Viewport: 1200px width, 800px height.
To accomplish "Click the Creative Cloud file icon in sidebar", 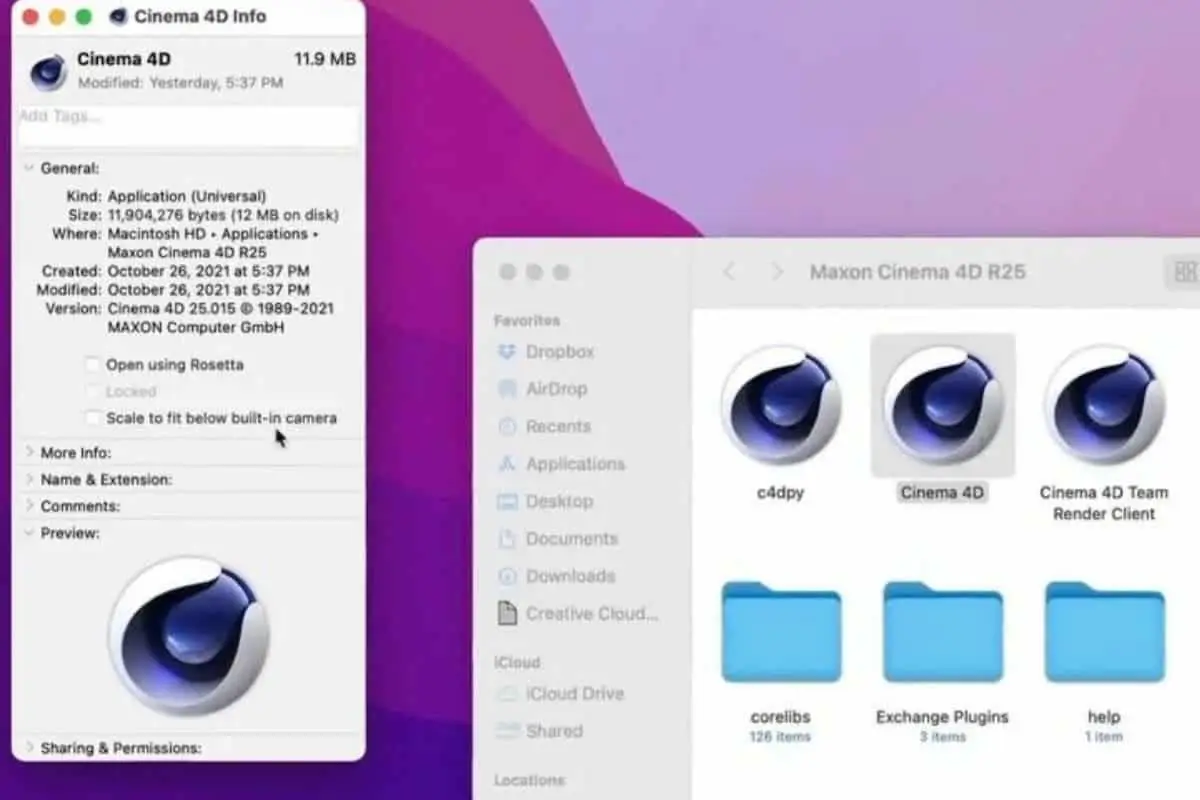I will (x=507, y=613).
